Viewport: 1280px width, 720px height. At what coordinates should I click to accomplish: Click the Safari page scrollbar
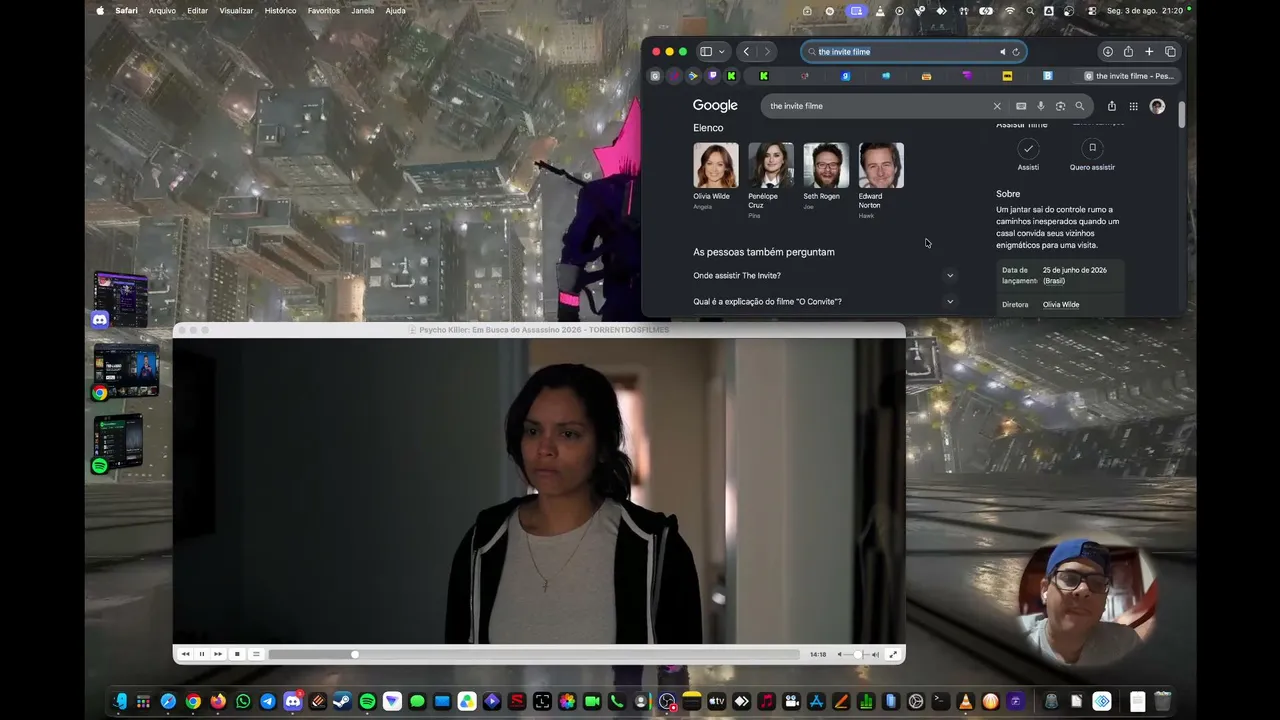(1181, 115)
